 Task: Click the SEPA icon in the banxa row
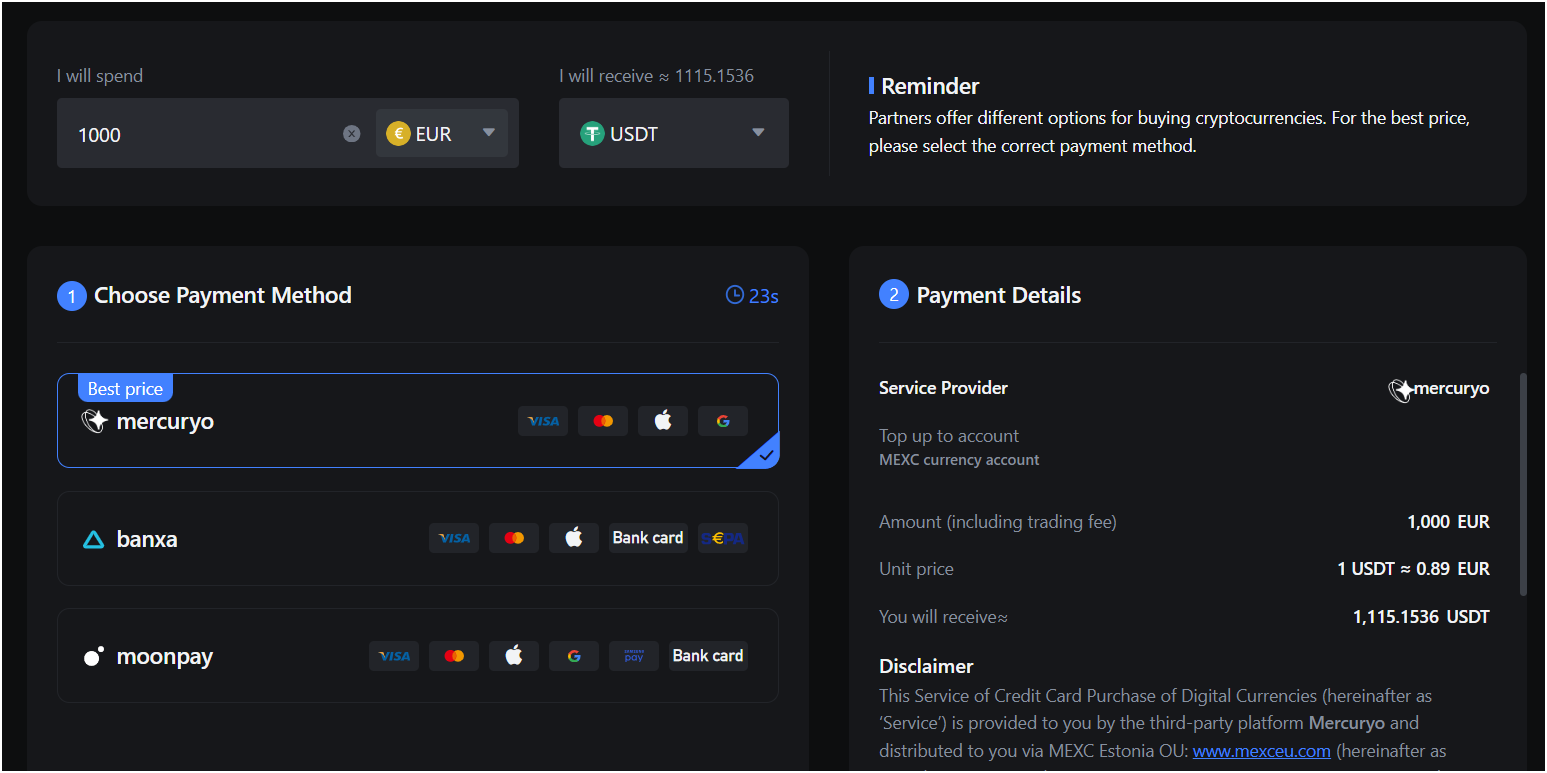[723, 538]
